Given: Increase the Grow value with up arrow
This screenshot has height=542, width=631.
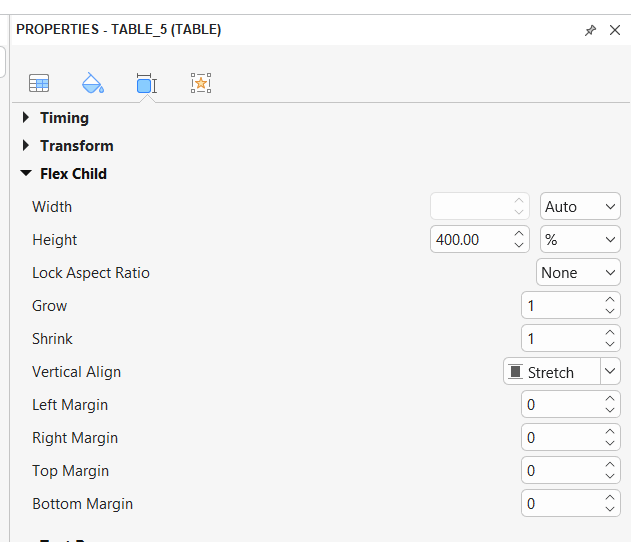Looking at the screenshot, I should (x=610, y=300).
